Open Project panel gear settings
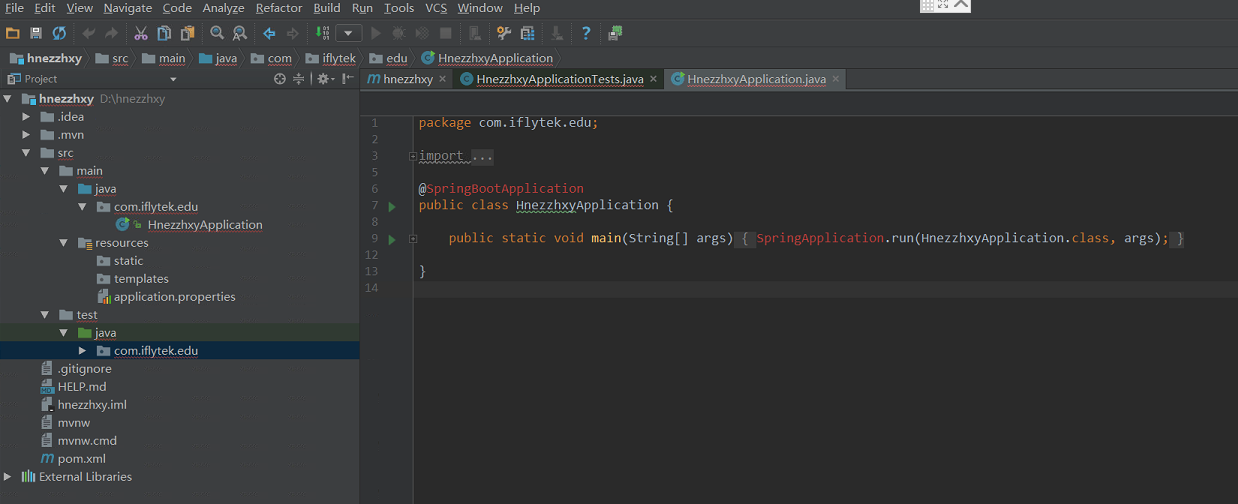Screen dimensions: 1238x504 (324, 79)
